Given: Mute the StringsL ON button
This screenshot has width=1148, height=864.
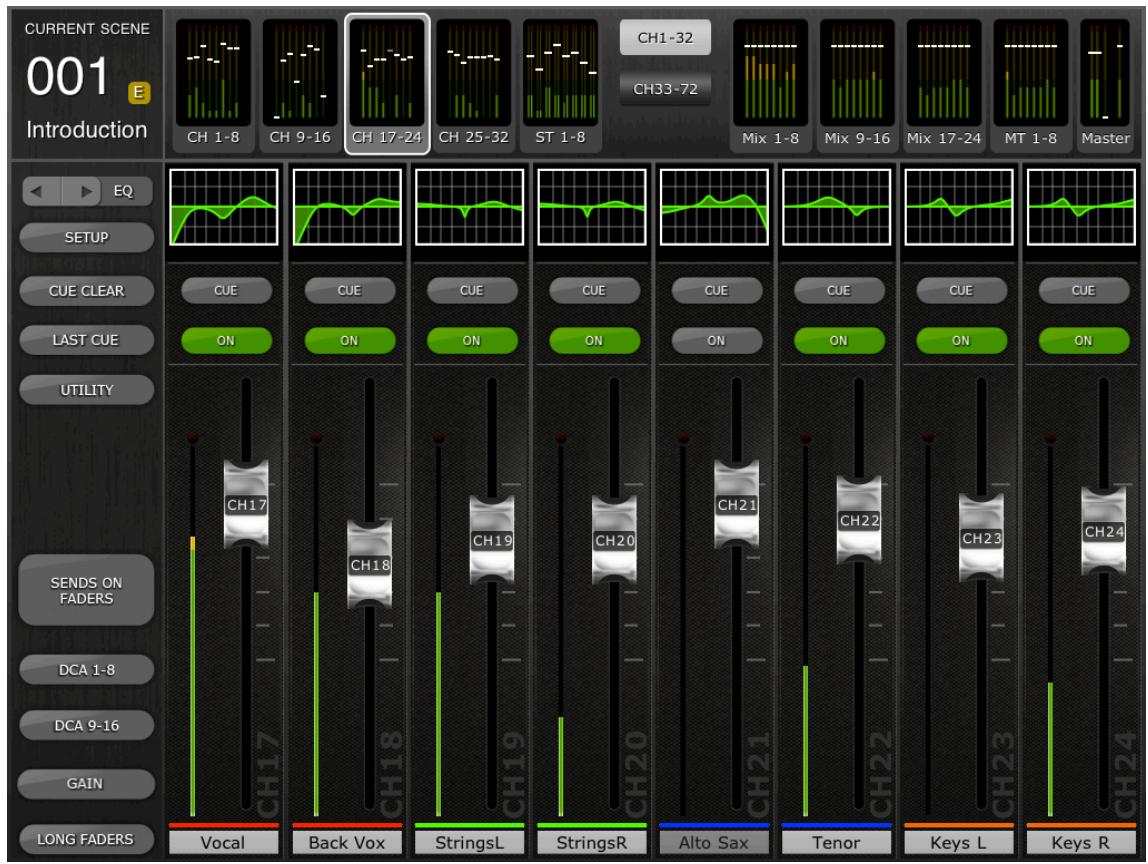Looking at the screenshot, I should (472, 340).
